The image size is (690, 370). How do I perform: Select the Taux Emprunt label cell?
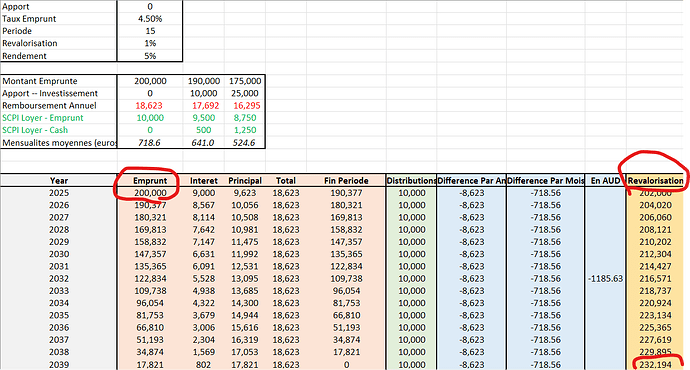coord(29,19)
